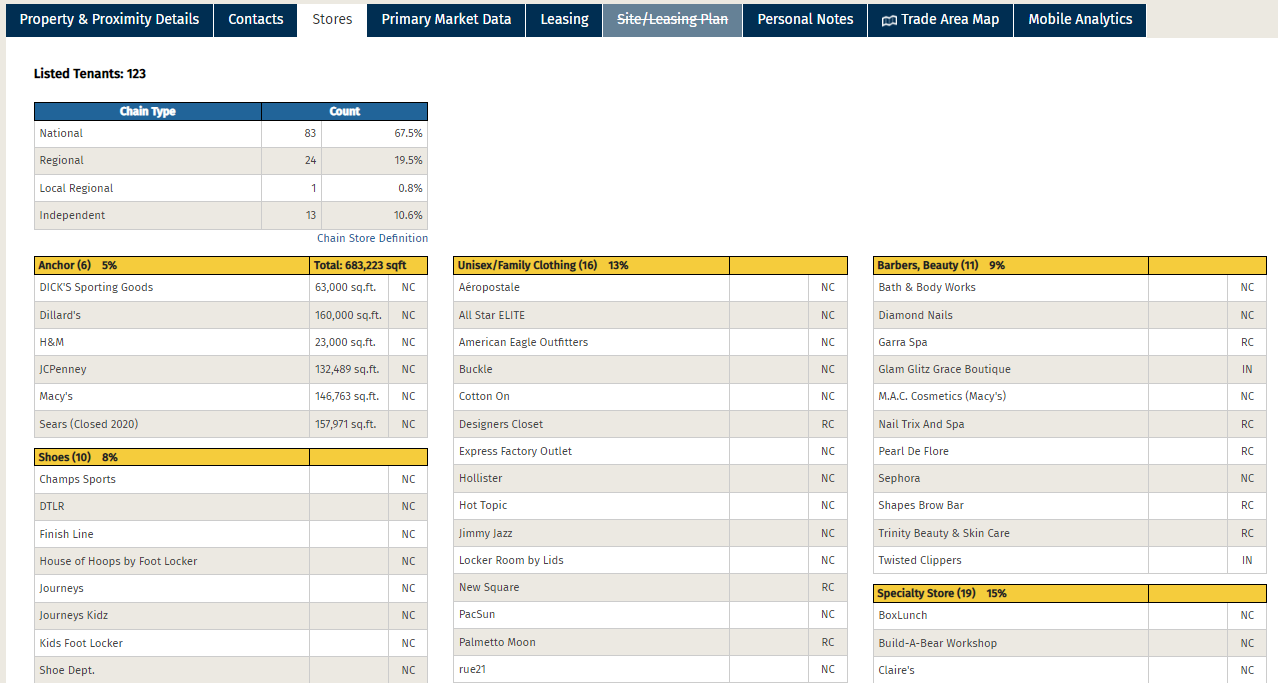Select Sephora in the Barbers, Beauty list

coord(898,478)
